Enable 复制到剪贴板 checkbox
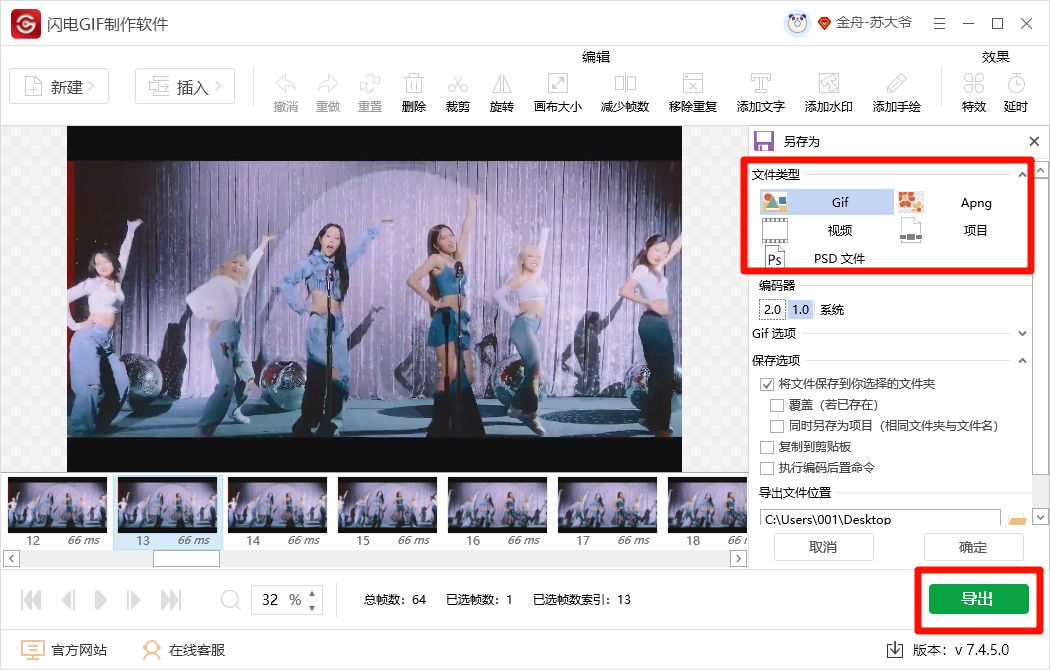 (767, 446)
